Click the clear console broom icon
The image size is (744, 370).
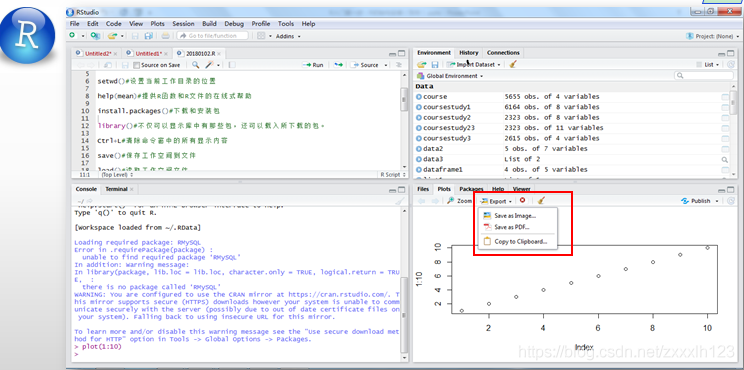click(399, 201)
